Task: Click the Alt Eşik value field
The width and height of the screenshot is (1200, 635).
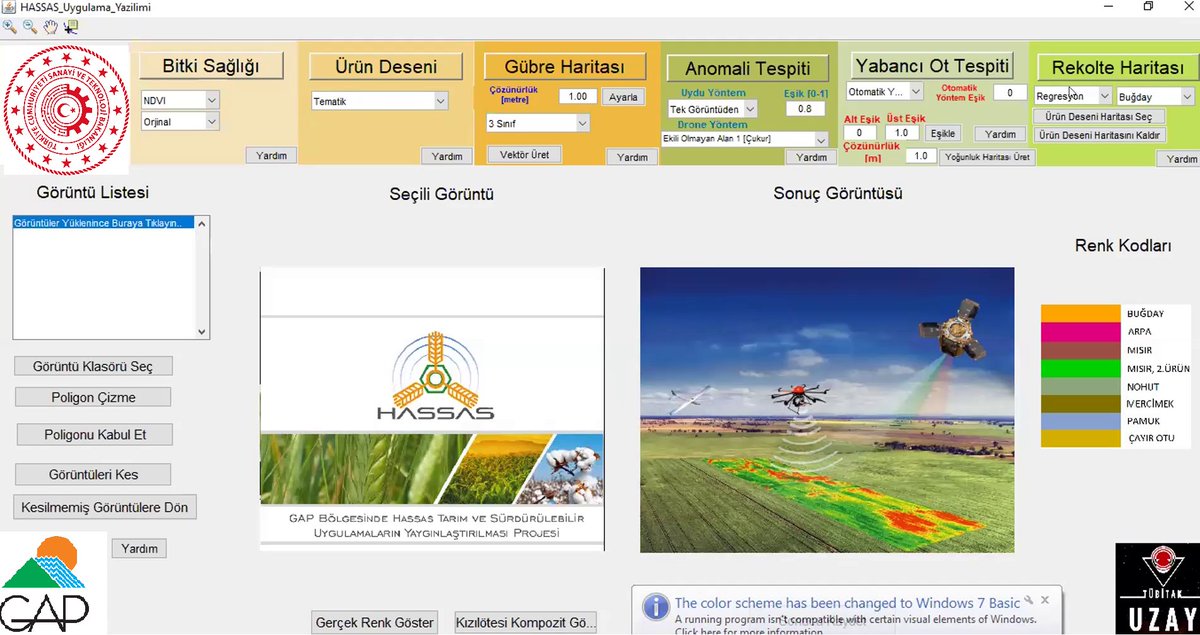Action: (x=860, y=132)
